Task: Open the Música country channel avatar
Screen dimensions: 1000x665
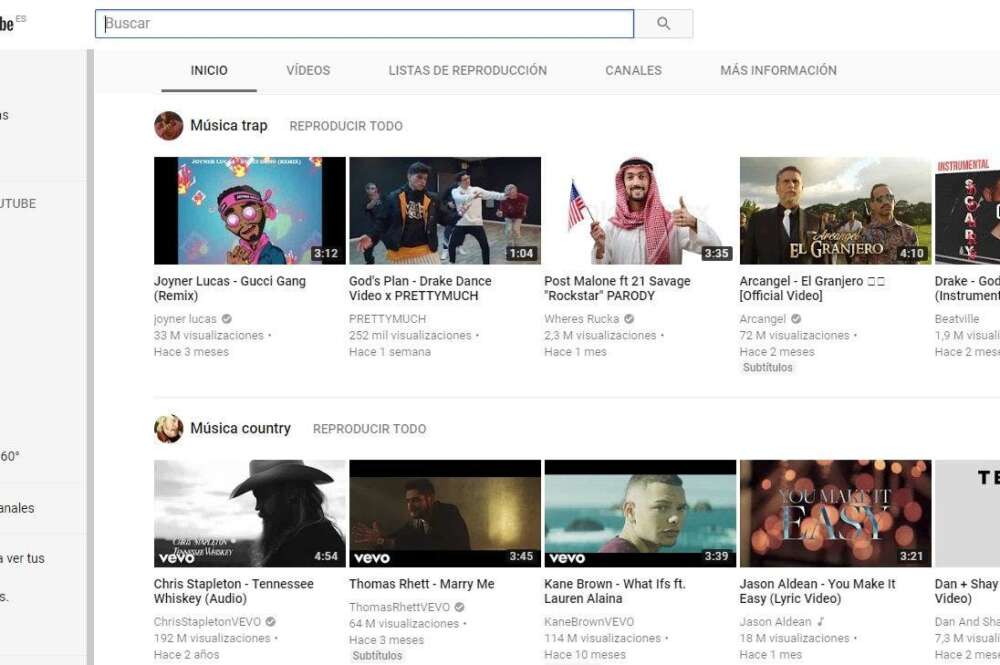Action: (x=168, y=428)
